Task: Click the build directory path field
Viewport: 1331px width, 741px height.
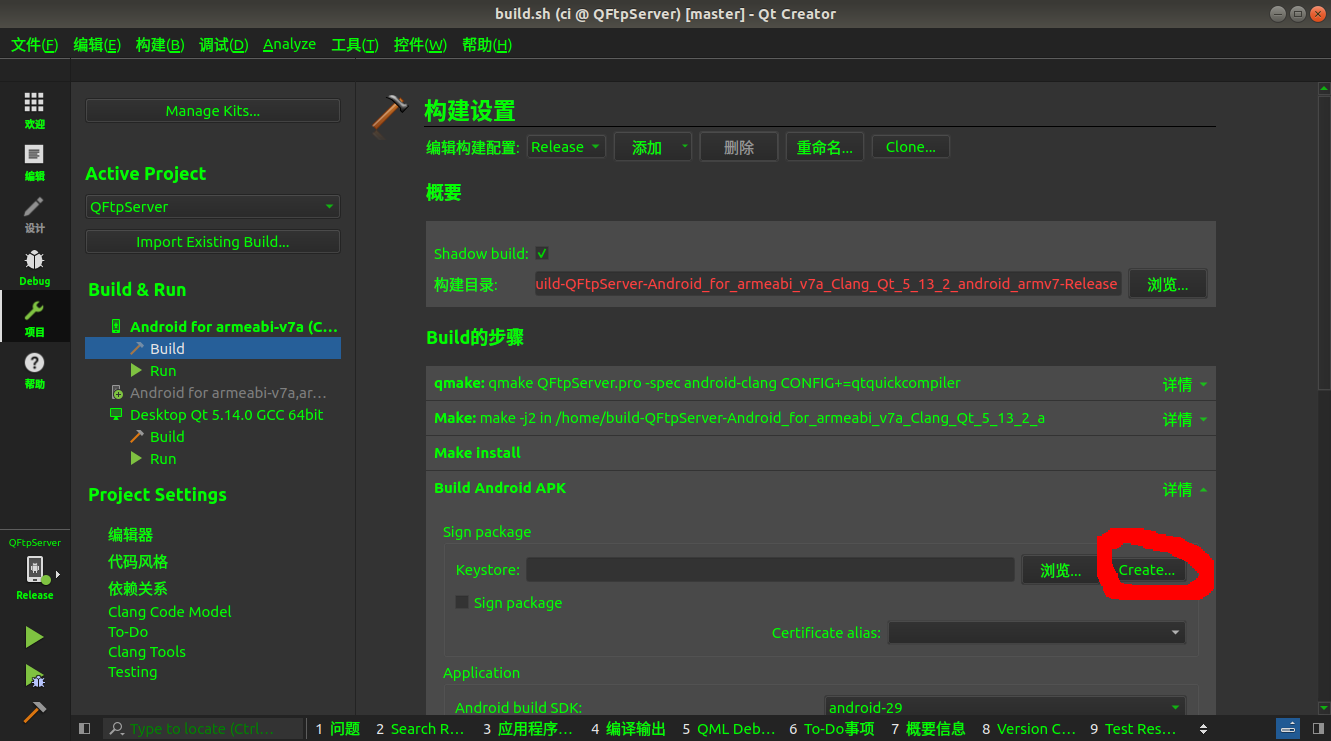Action: (828, 284)
